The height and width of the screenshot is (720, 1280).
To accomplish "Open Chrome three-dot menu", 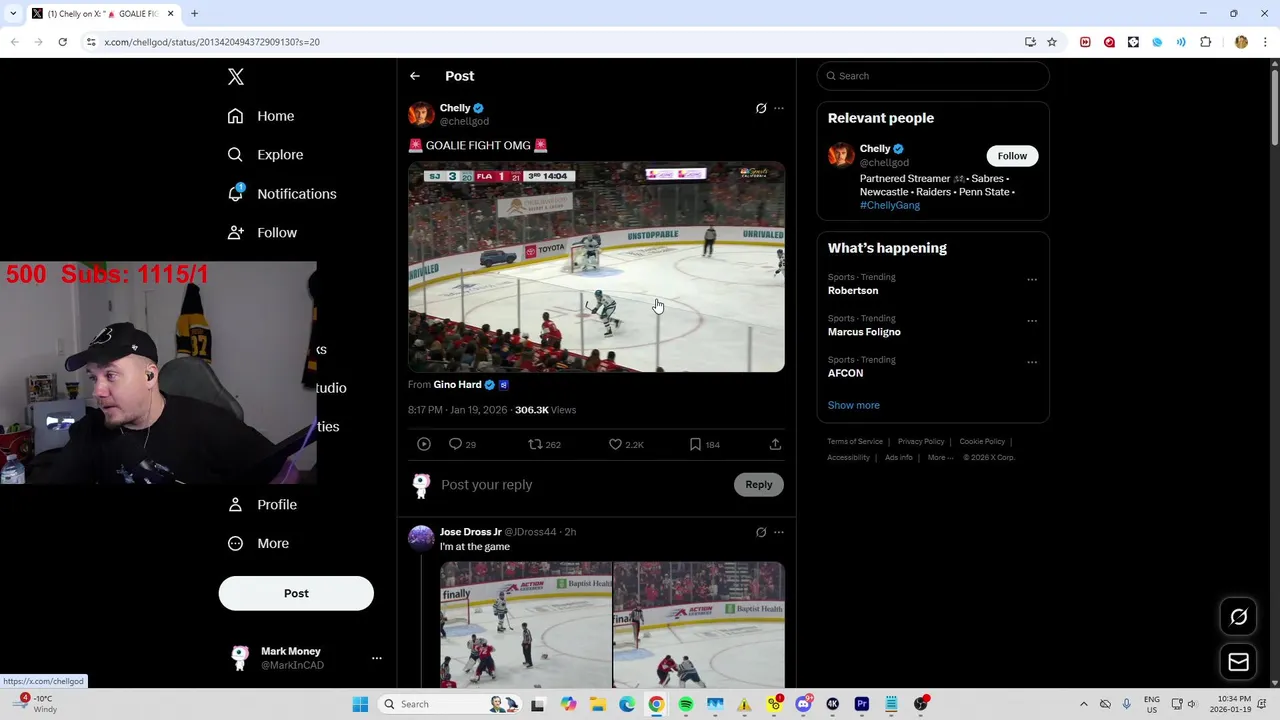I will pos(1265,42).
